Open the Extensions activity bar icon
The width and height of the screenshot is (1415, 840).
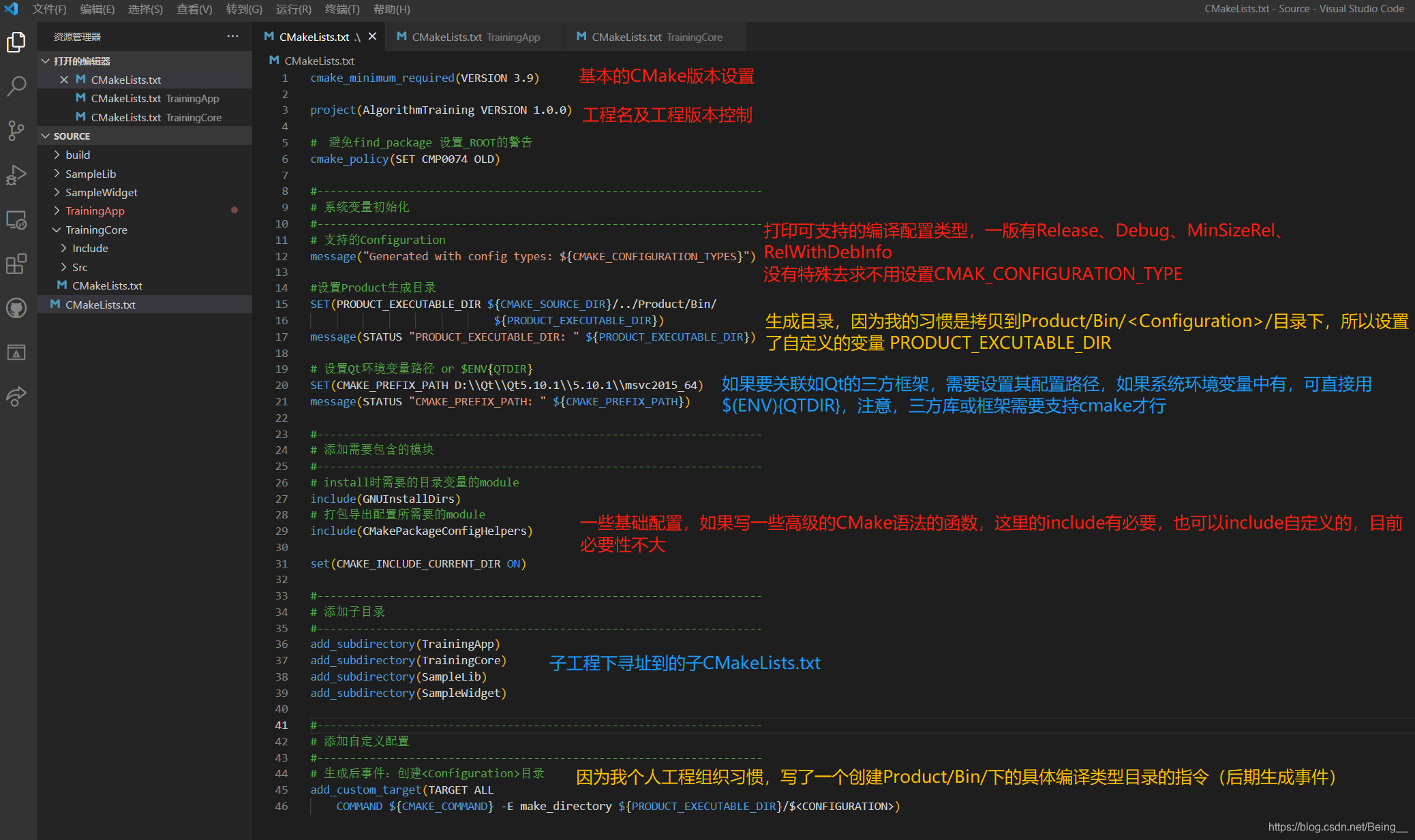(x=16, y=264)
